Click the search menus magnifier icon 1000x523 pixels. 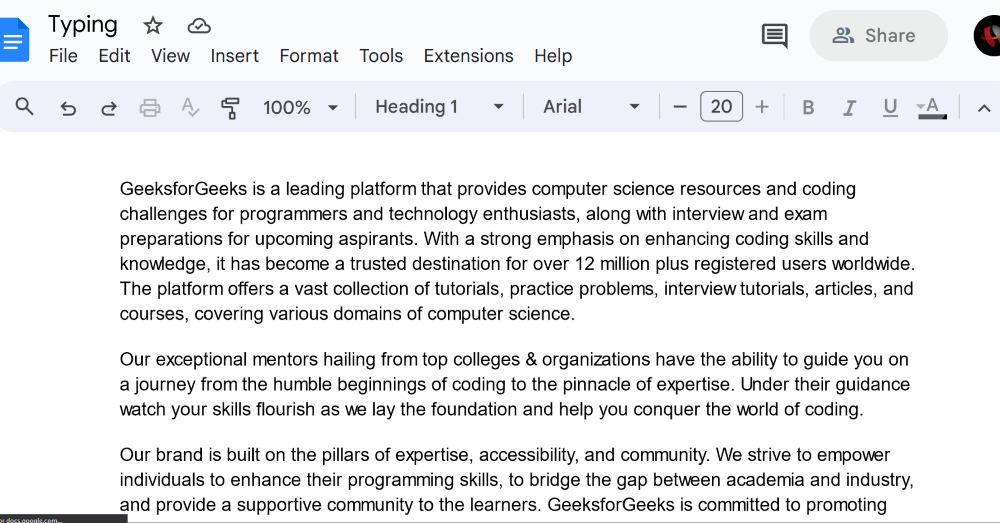(x=25, y=107)
